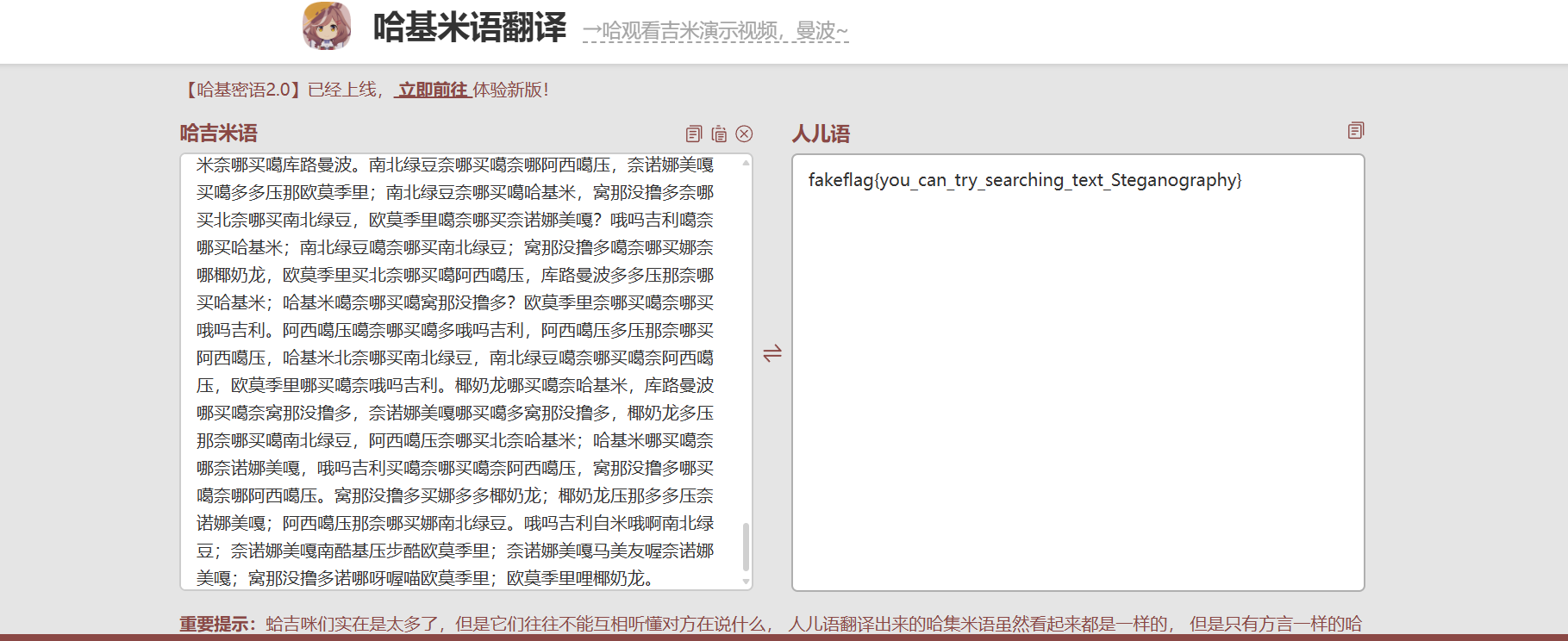Click the anime girl logo avatar

327,26
